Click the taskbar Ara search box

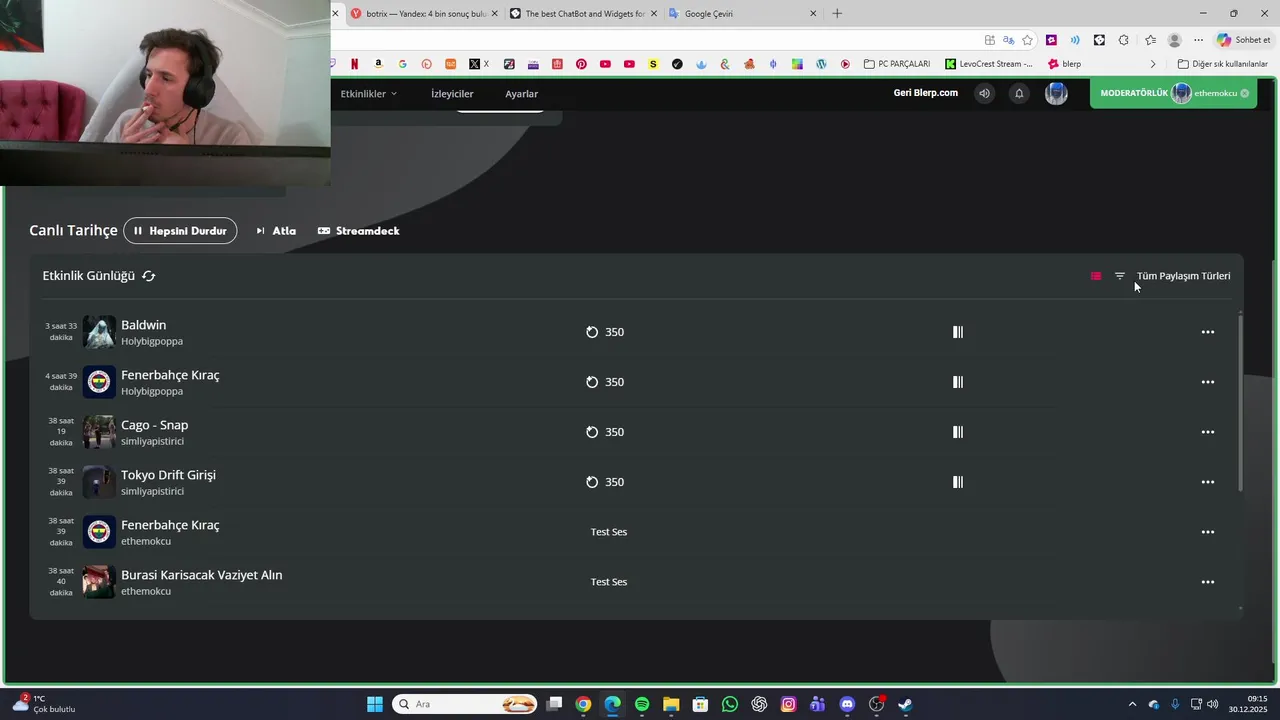click(464, 704)
